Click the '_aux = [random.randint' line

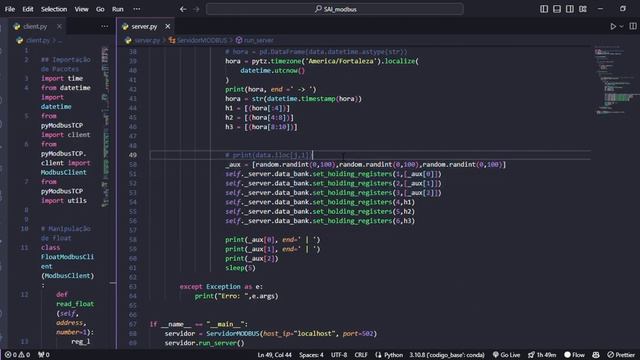pos(366,164)
